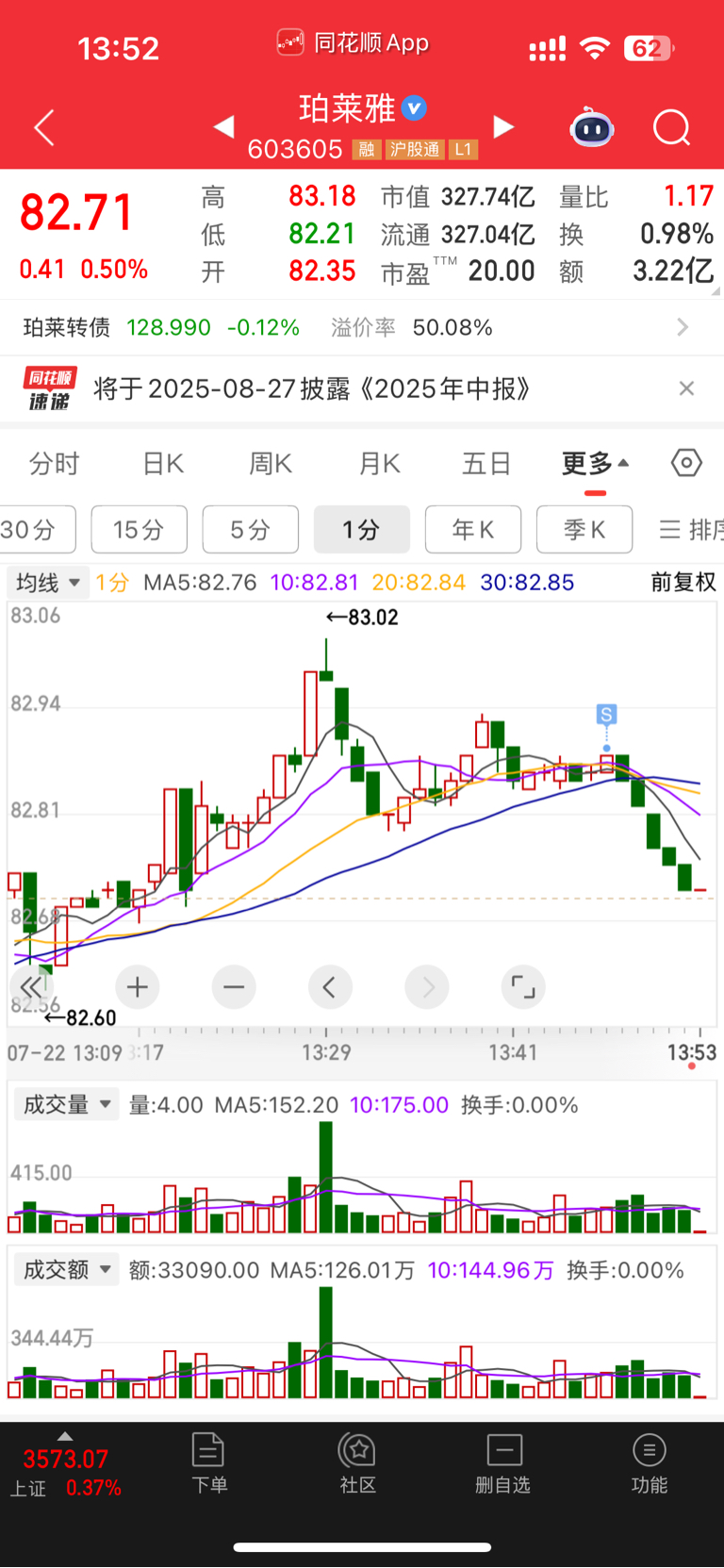Switch to the 分时 tab

coord(54,464)
